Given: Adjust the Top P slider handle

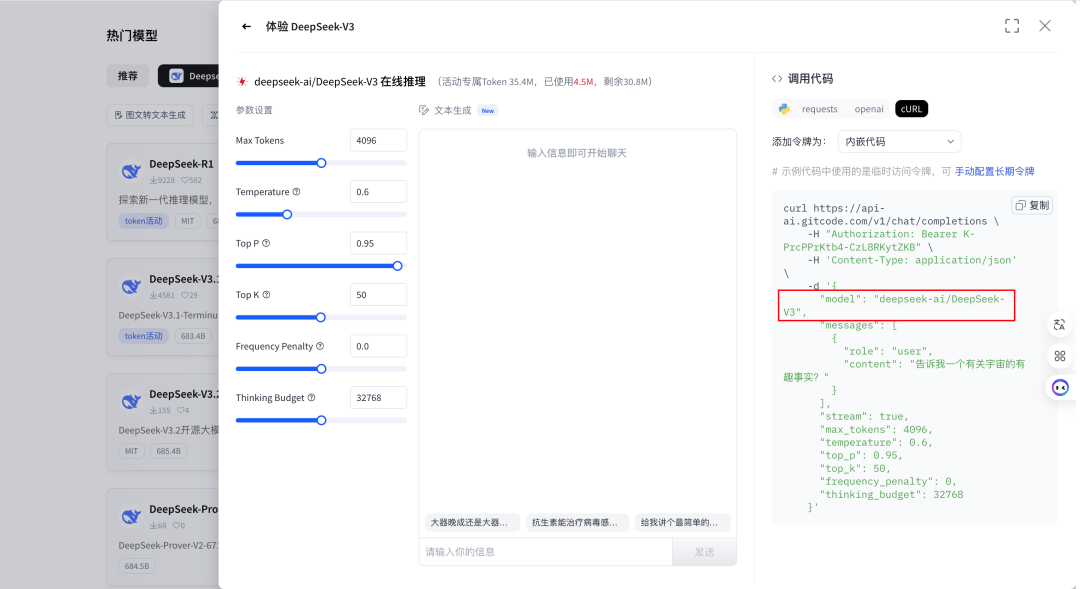Looking at the screenshot, I should coord(397,266).
